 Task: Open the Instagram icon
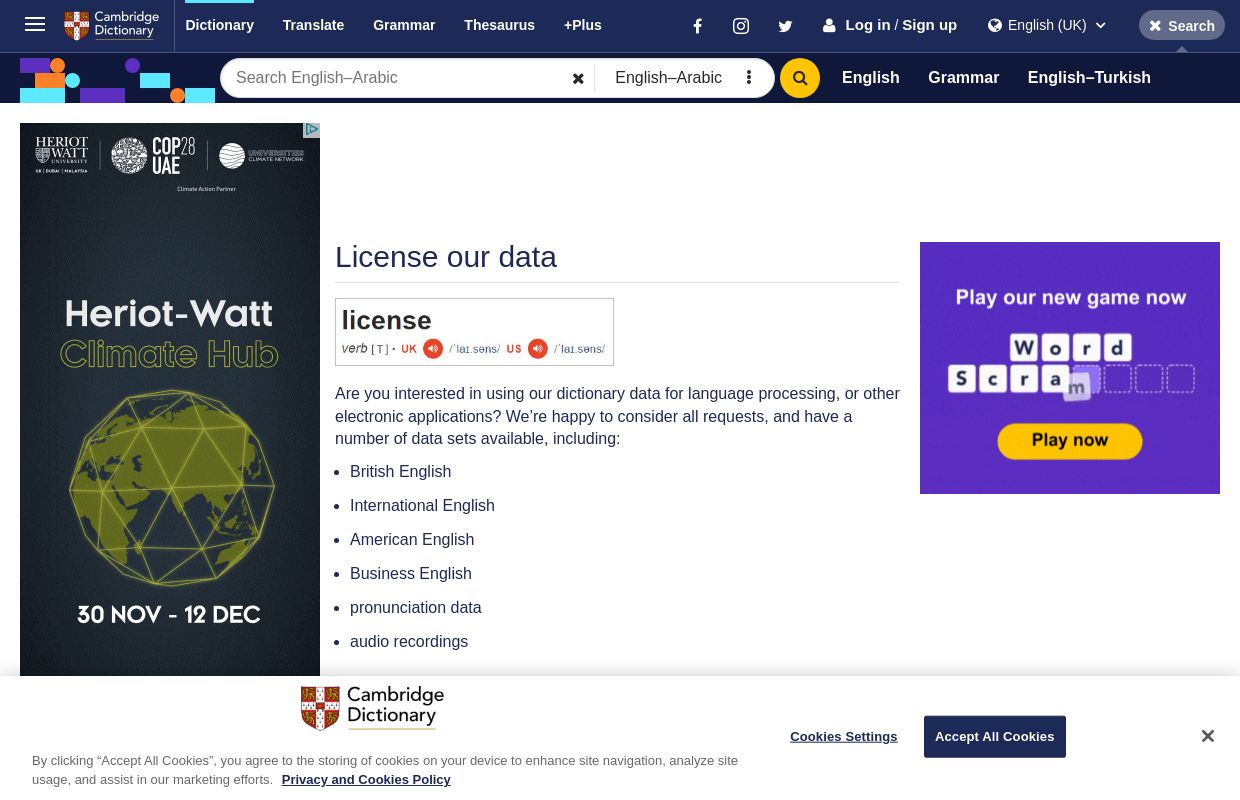pos(741,26)
